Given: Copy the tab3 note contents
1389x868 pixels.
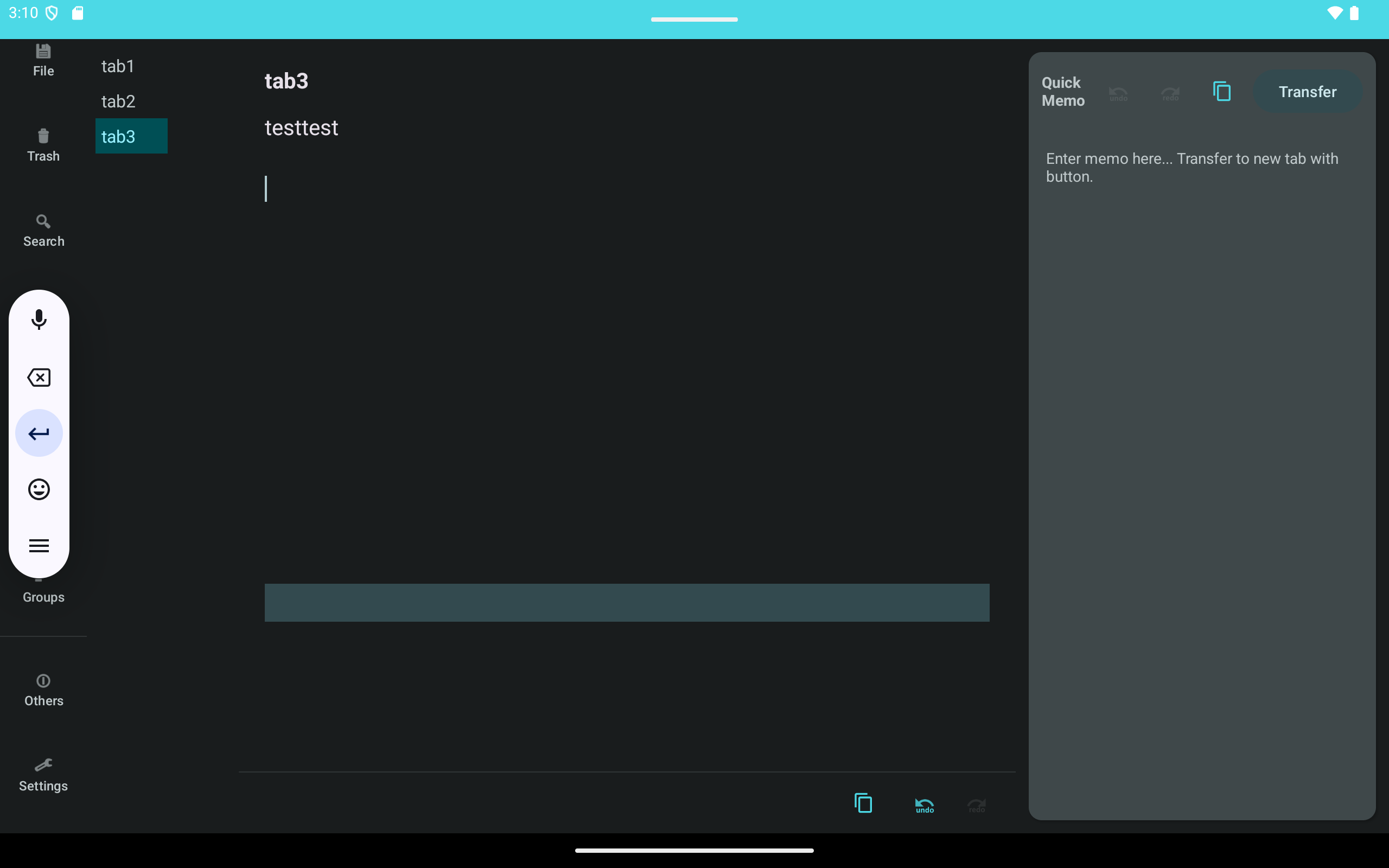Looking at the screenshot, I should coord(863,802).
